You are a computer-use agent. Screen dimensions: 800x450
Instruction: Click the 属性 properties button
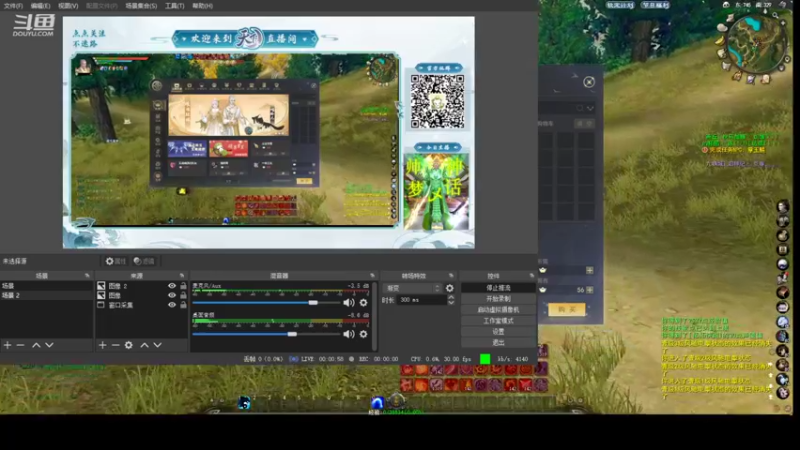coord(116,261)
